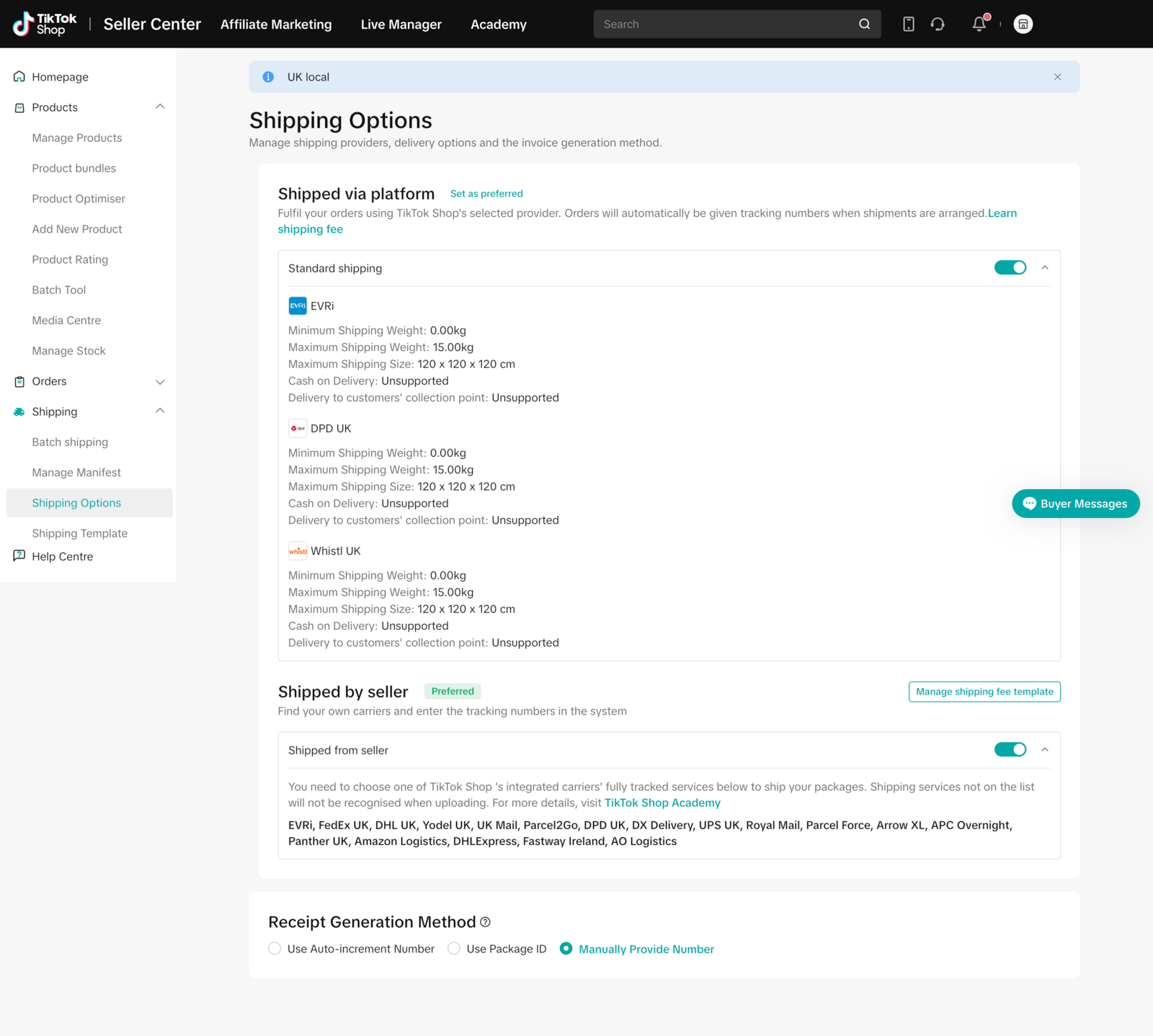Open the shop account avatar
This screenshot has height=1036, width=1153.
[1023, 24]
